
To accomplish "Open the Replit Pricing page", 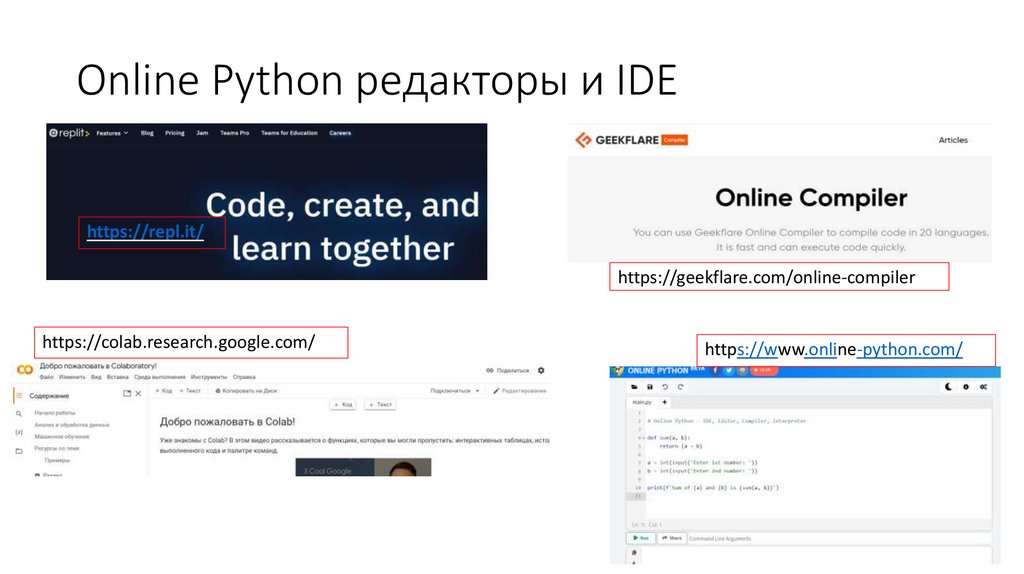I will (174, 133).
